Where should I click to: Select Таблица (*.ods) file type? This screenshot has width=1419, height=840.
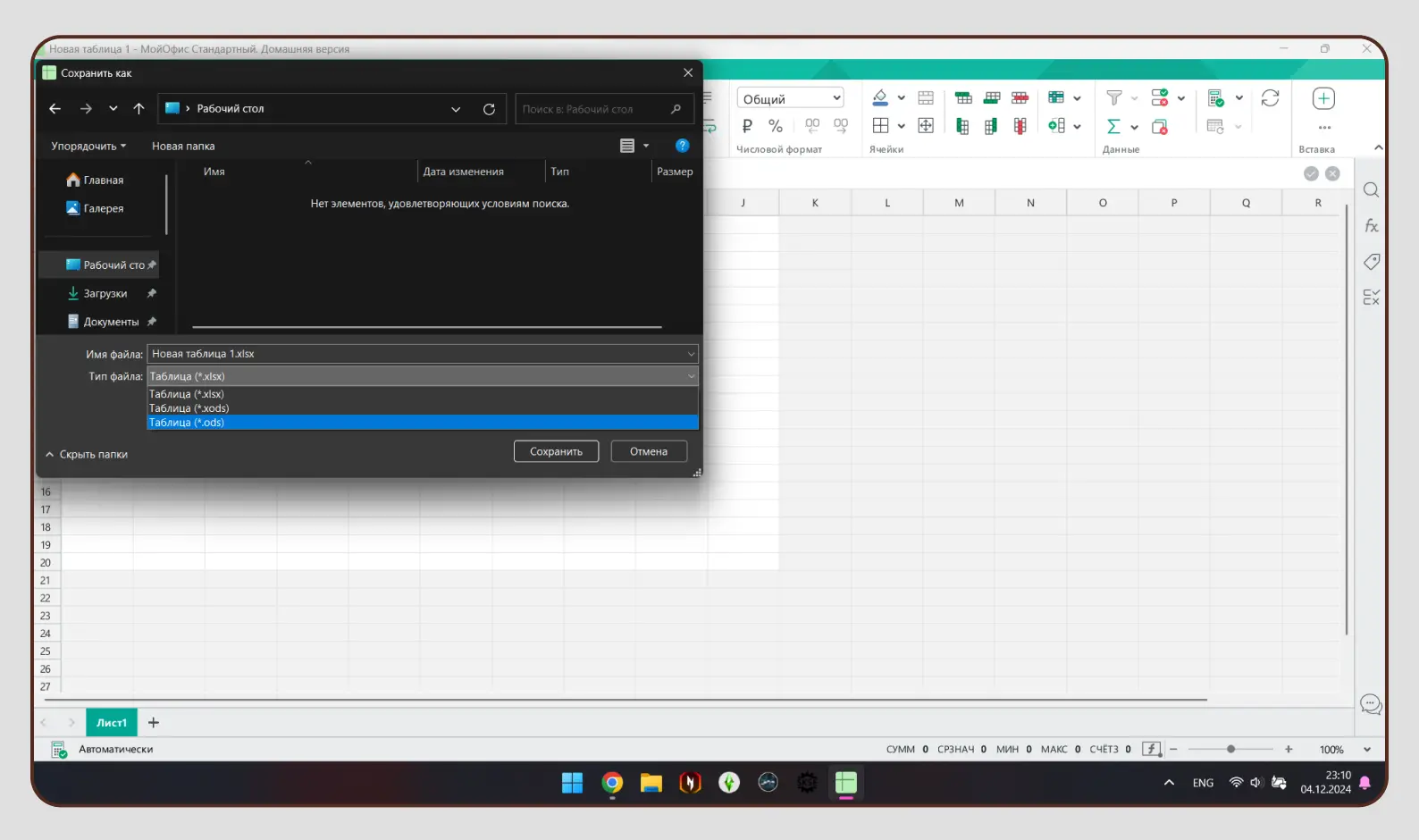coord(422,423)
